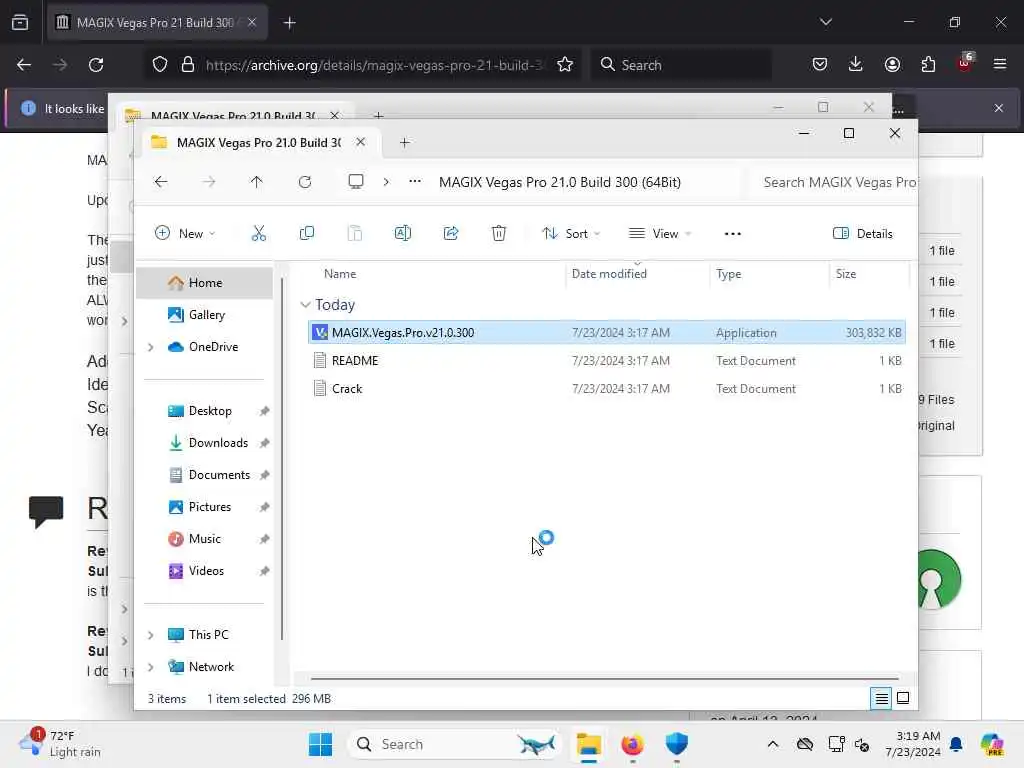Open Firefox application hamburger menu
Screen dimensions: 1024x768
click(1000, 64)
